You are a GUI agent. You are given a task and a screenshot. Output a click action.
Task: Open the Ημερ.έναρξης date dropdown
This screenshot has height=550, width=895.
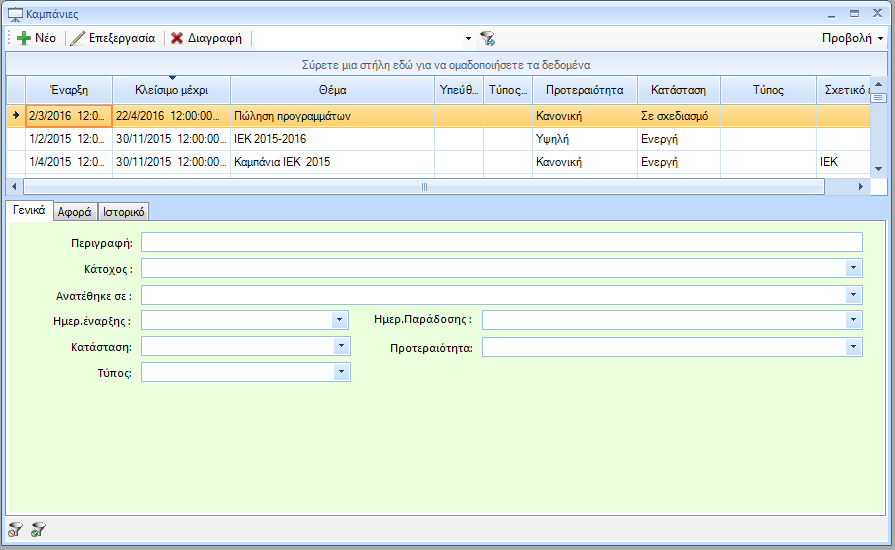(x=340, y=320)
